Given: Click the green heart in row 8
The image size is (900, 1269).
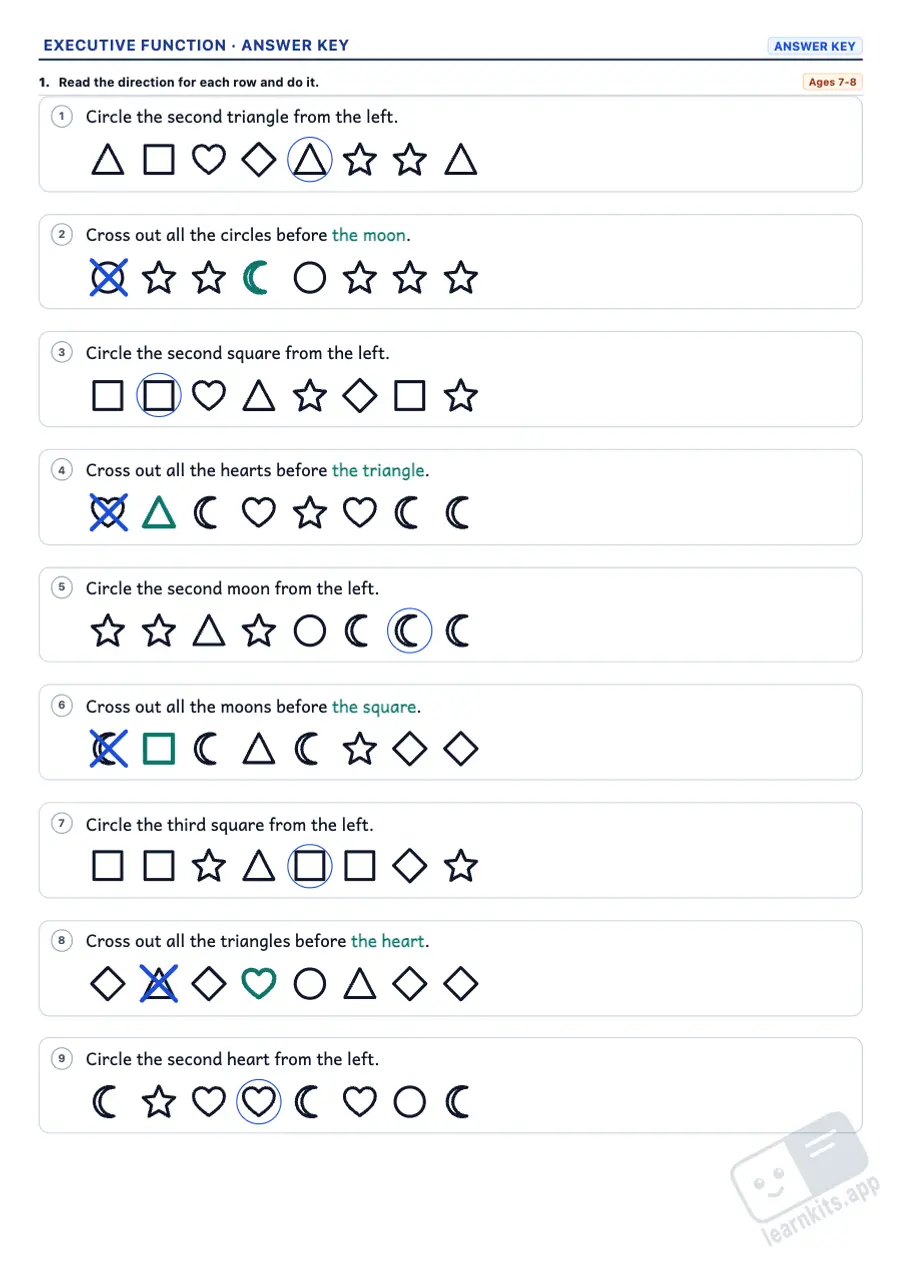Looking at the screenshot, I should pos(259,984).
